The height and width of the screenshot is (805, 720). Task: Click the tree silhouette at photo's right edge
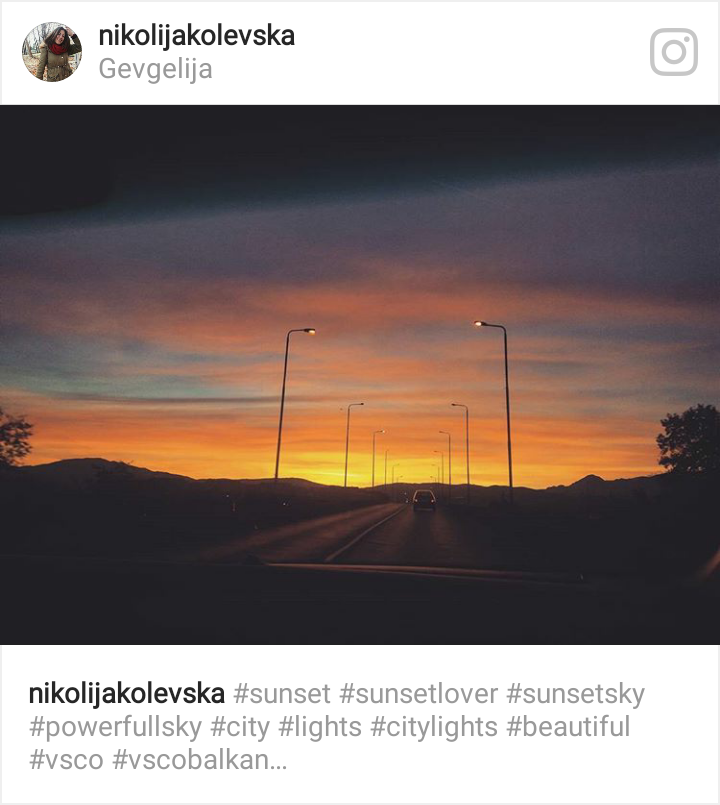[689, 439]
